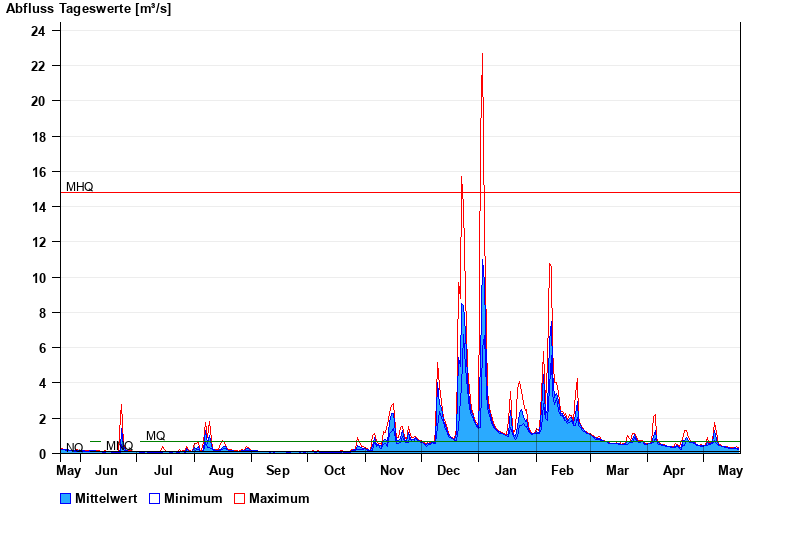Click the Mittelwert legend color swatch
The width and height of the screenshot is (800, 550).
click(65, 498)
